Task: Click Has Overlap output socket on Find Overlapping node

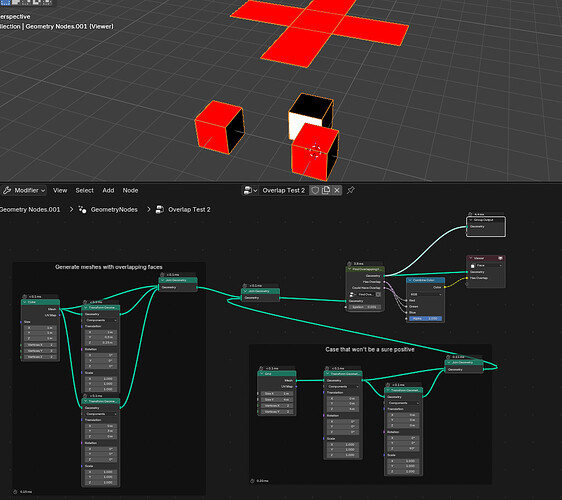Action: pyautogui.click(x=384, y=282)
